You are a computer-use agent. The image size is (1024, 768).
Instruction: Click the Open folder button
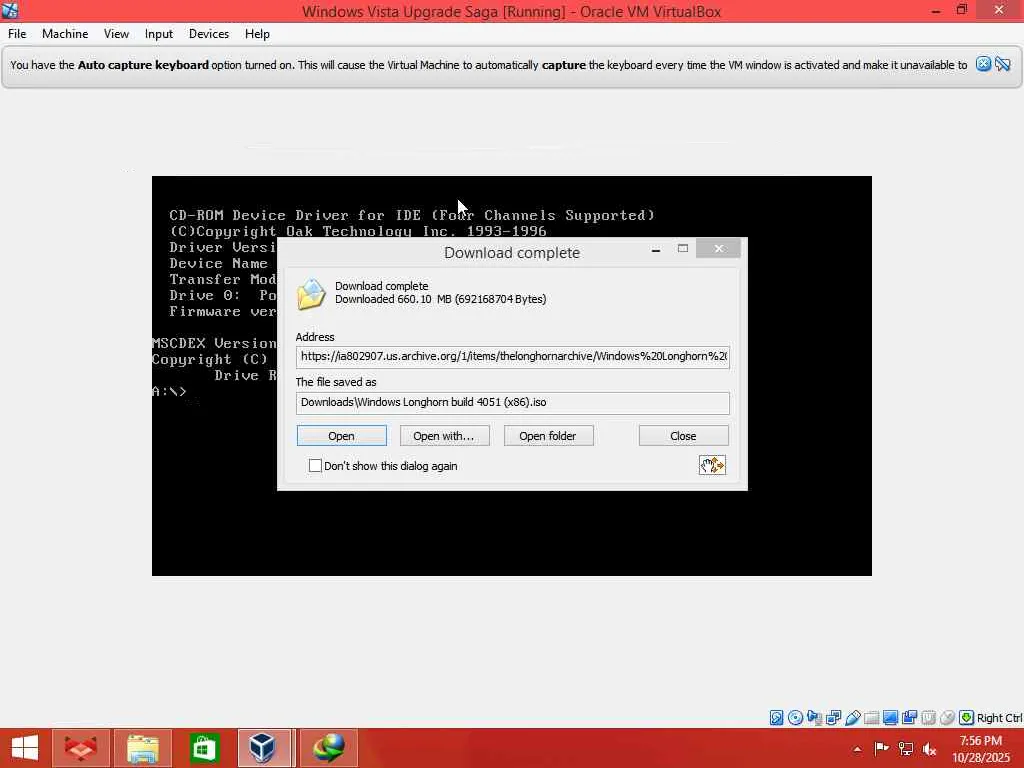[x=548, y=436]
